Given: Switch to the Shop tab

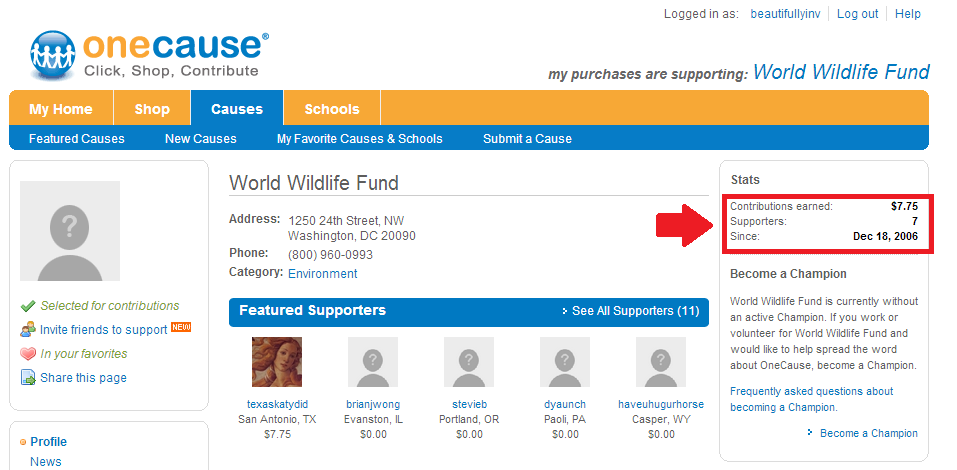Looking at the screenshot, I should pos(152,109).
